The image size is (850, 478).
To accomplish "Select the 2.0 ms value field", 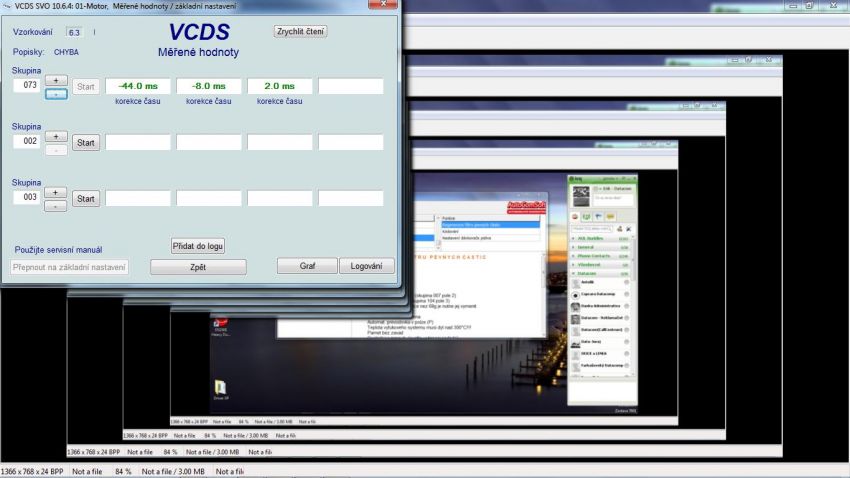I will (280, 86).
